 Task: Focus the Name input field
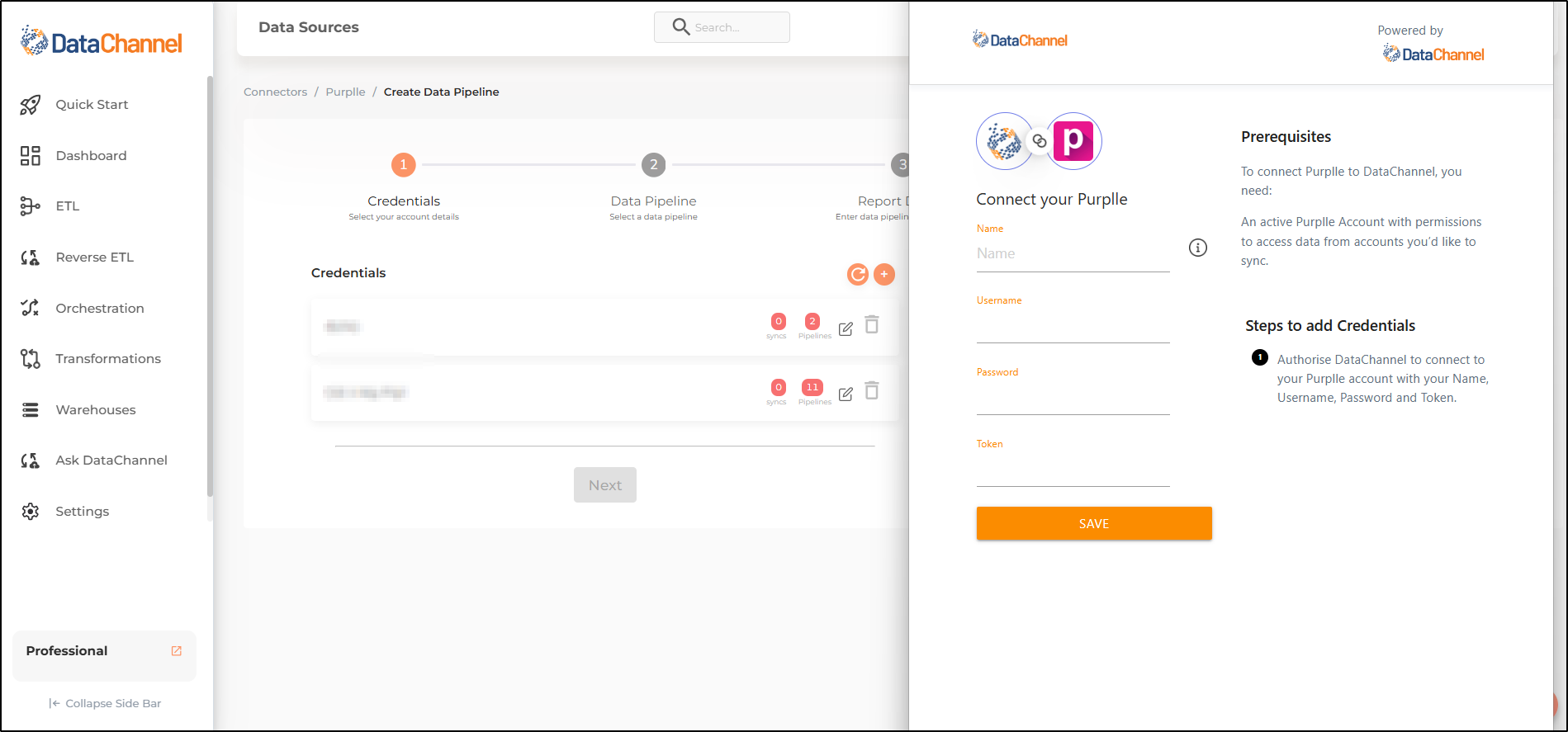click(1073, 254)
